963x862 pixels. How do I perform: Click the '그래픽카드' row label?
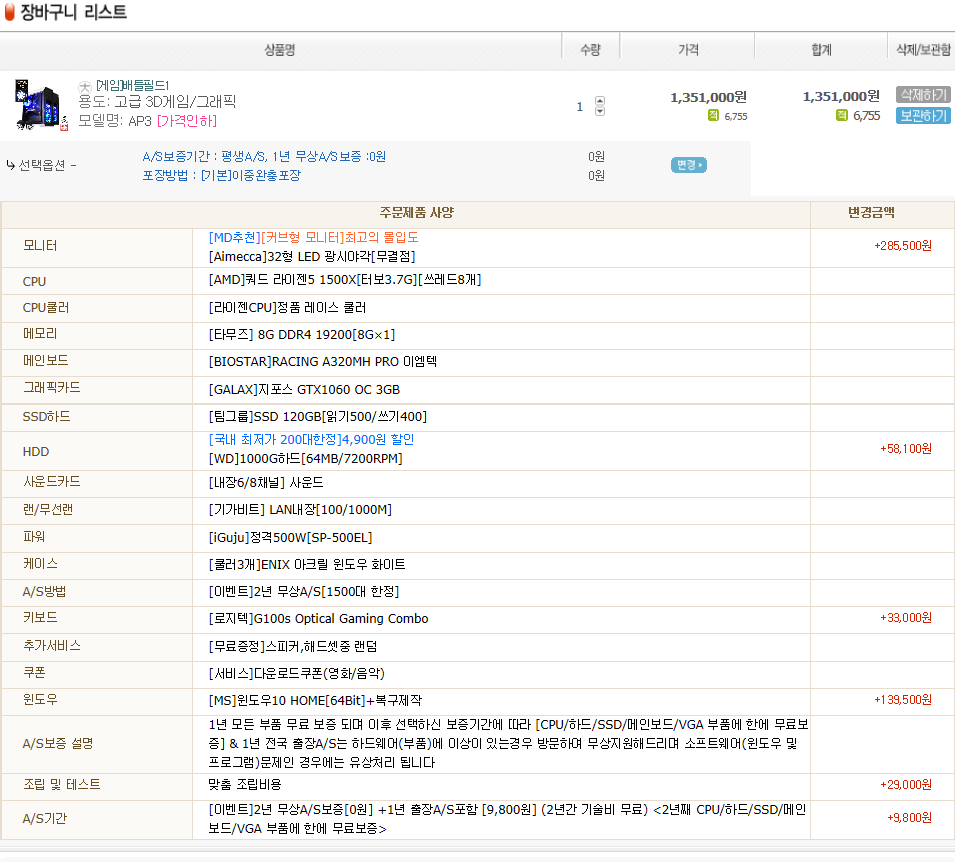[52, 388]
